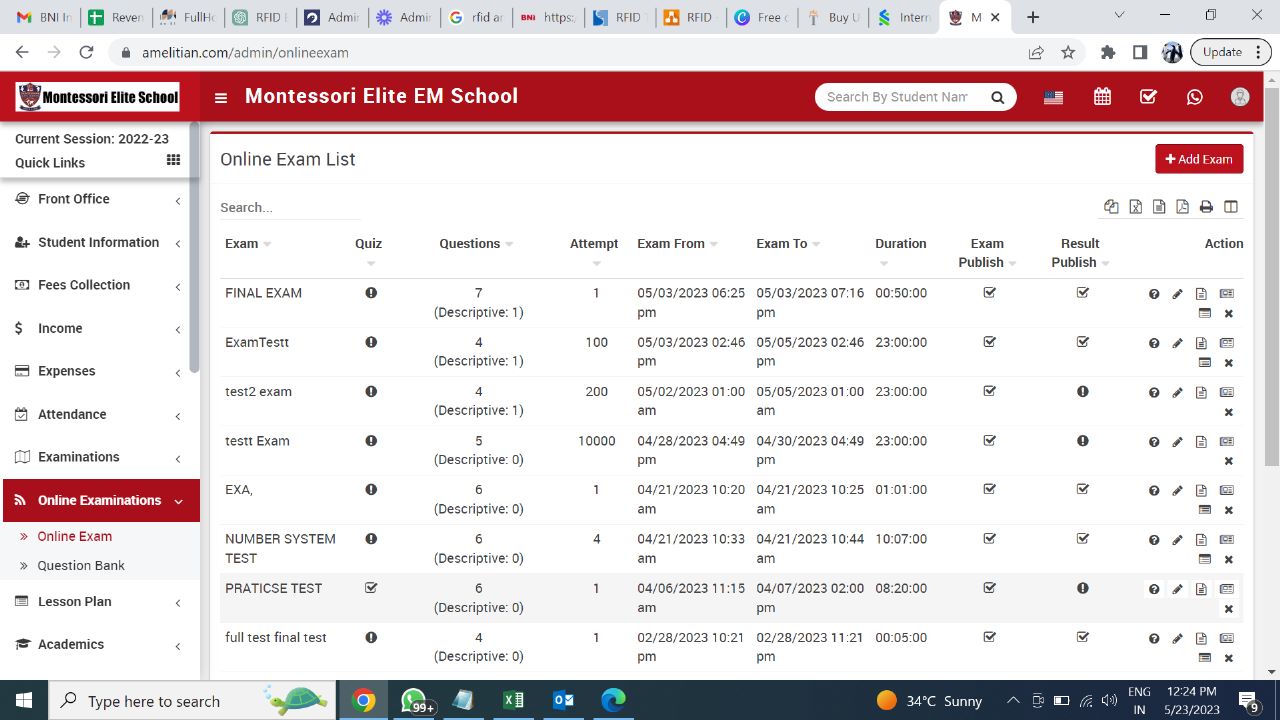1280x720 pixels.
Task: Print the exam list
Action: pyautogui.click(x=1206, y=207)
